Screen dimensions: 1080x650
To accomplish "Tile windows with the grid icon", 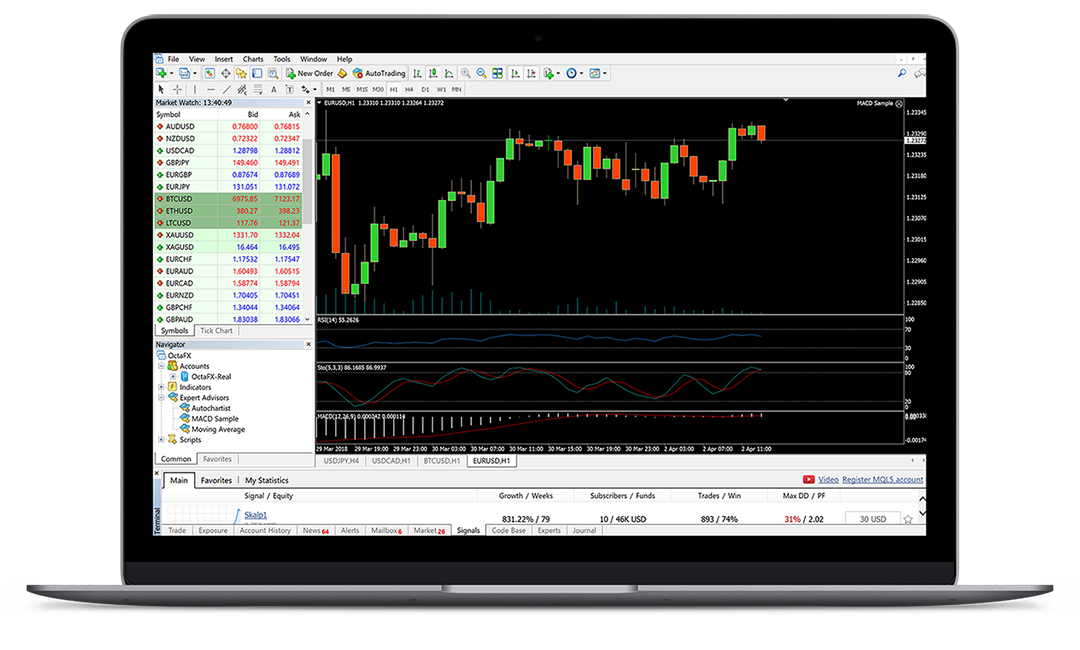I will (497, 73).
